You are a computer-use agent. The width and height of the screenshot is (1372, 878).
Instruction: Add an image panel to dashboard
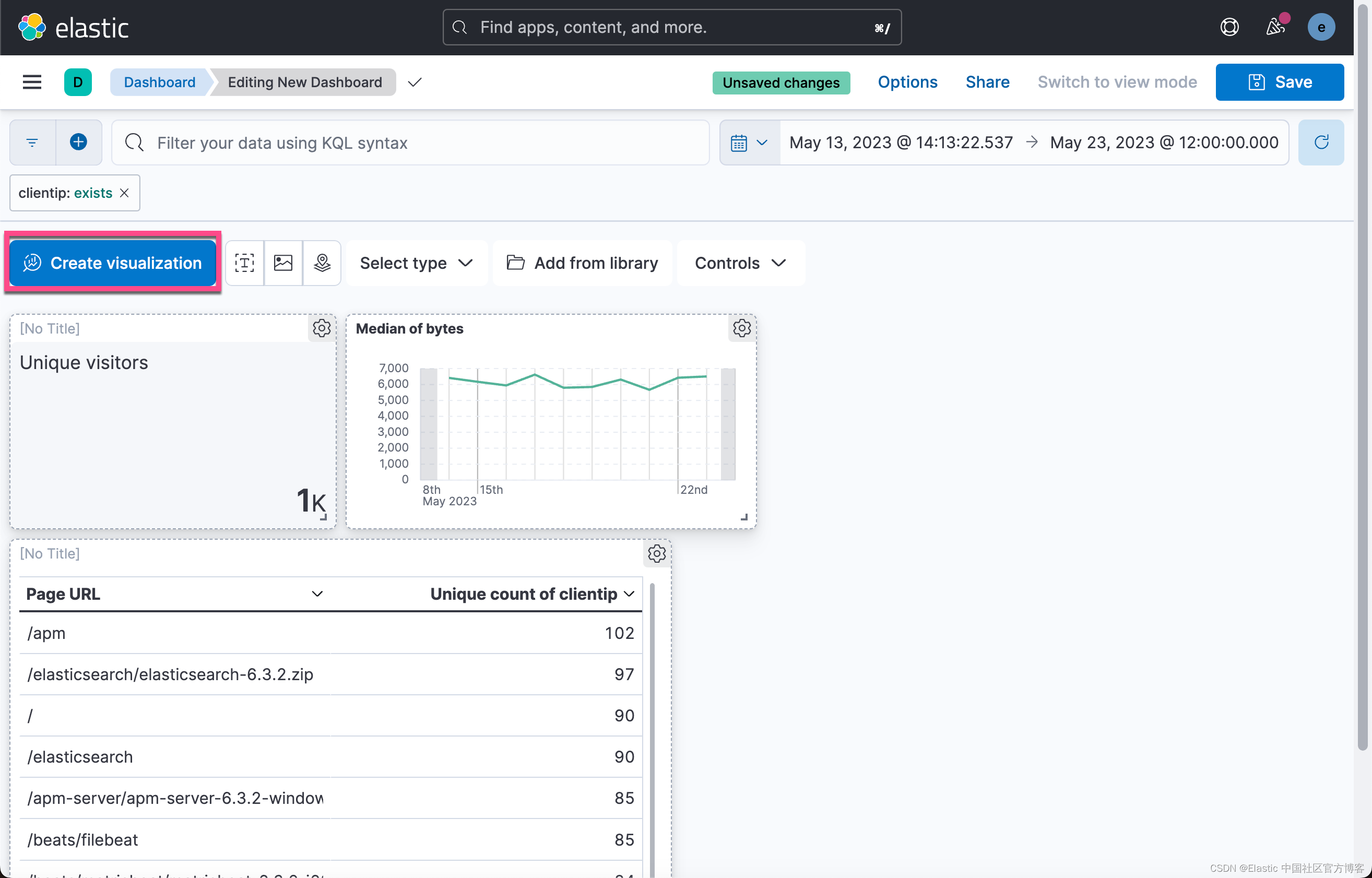283,263
